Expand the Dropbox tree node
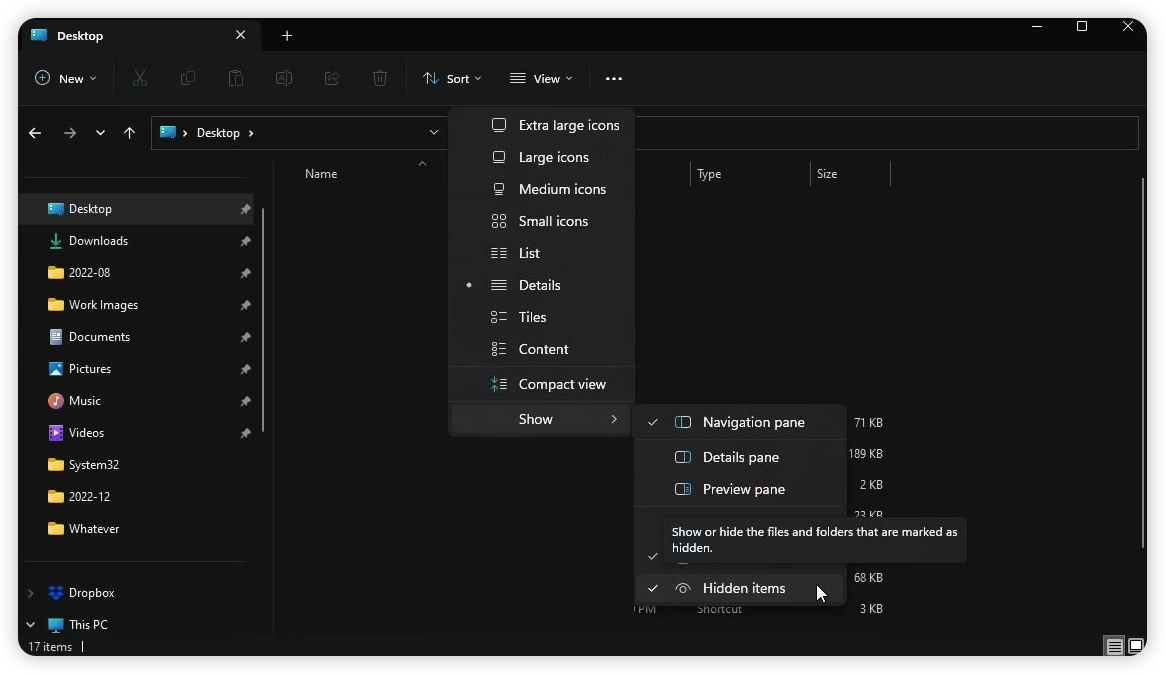The width and height of the screenshot is (1165, 674). 31,593
